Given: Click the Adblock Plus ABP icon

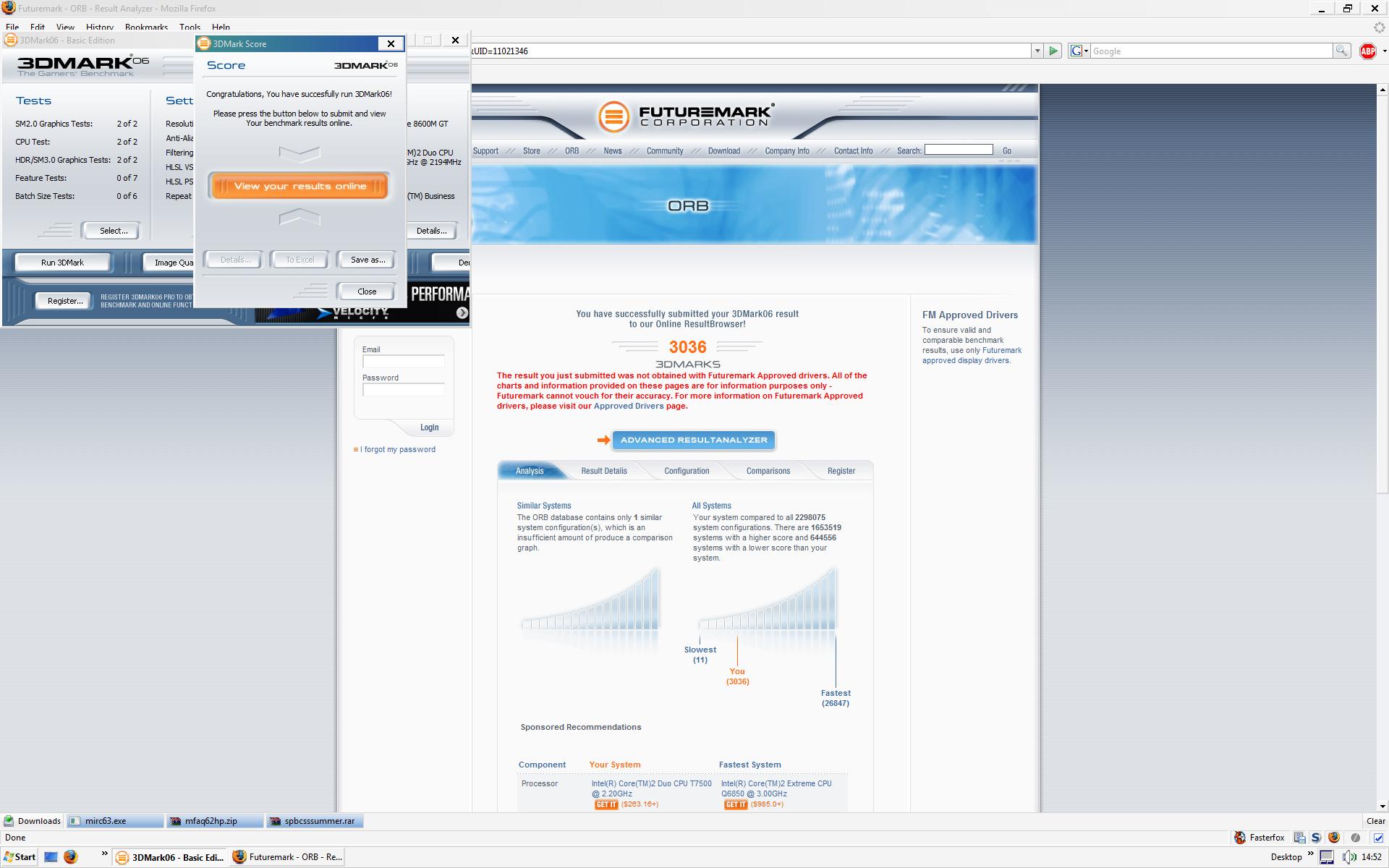Looking at the screenshot, I should 1367,51.
